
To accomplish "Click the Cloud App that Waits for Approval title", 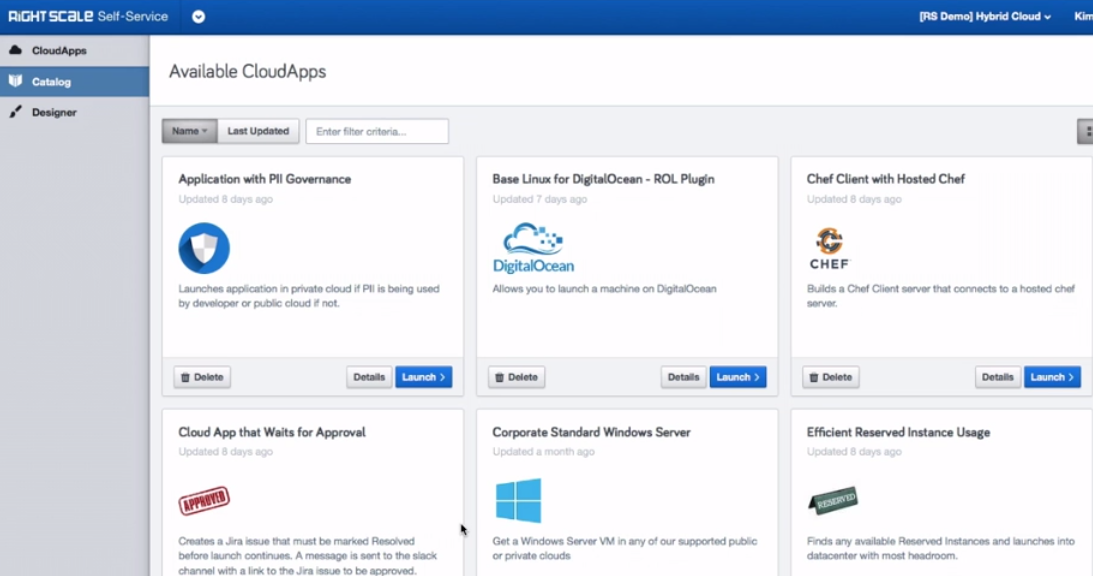I will 272,432.
